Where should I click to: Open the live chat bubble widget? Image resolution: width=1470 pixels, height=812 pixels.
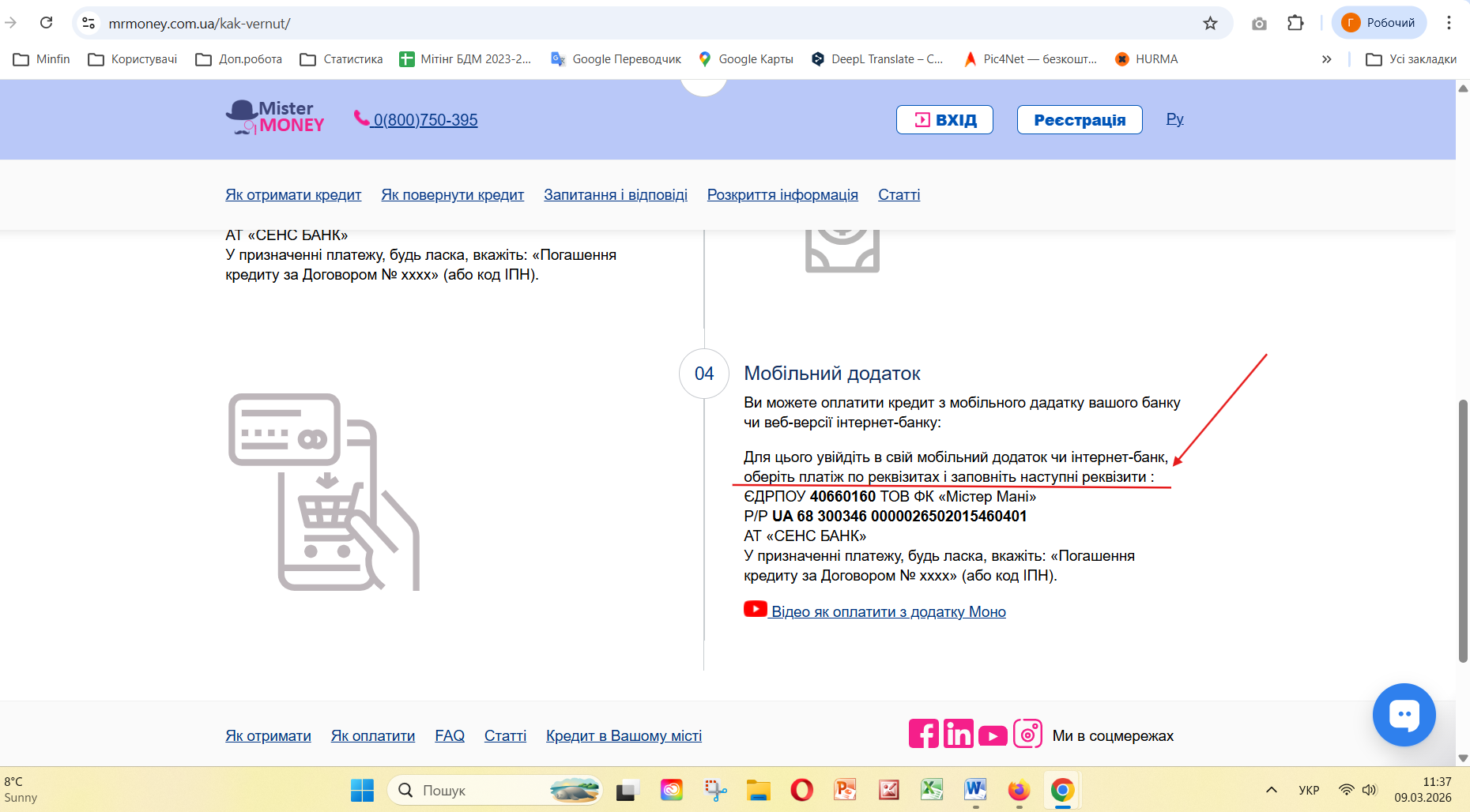(1404, 715)
